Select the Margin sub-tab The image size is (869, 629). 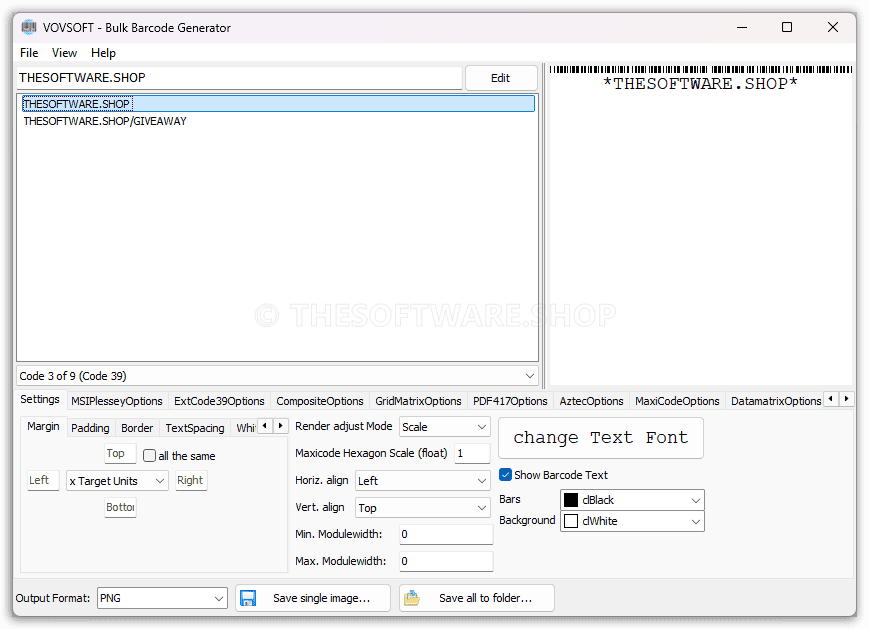43,426
